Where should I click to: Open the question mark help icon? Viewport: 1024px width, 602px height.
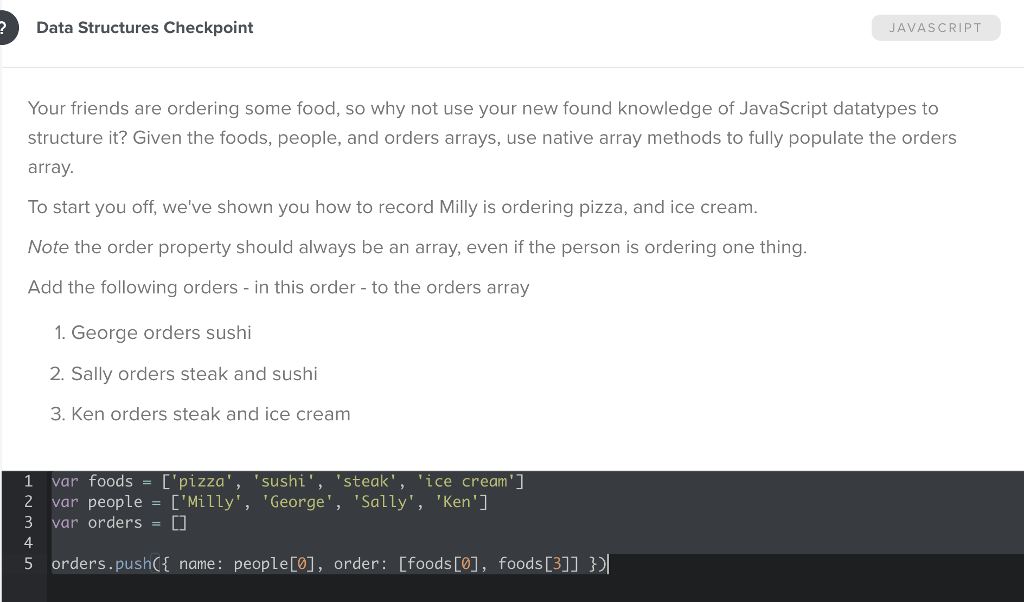tap(5, 27)
